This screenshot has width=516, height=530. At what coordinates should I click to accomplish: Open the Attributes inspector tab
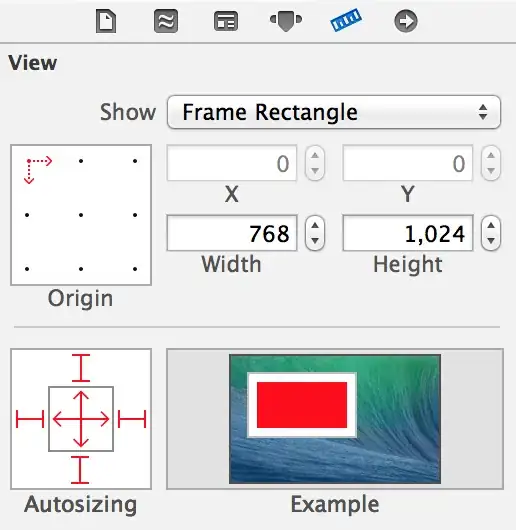[286, 21]
